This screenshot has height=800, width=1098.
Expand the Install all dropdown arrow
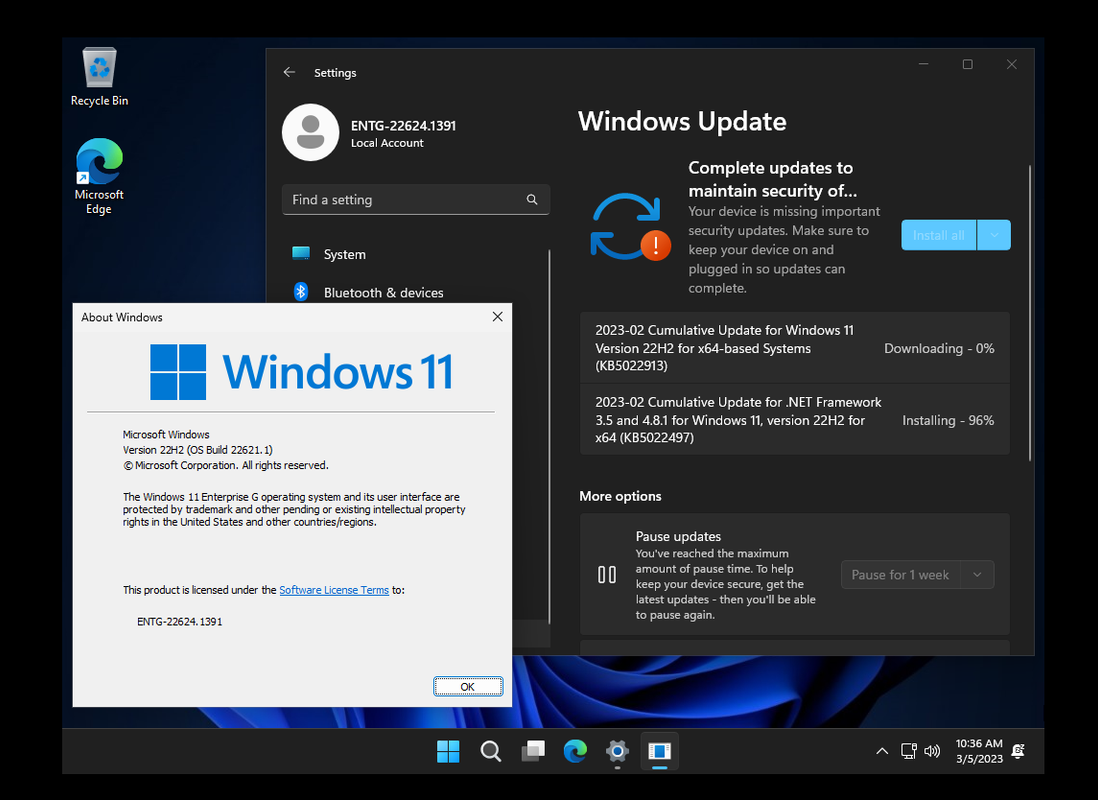[994, 235]
